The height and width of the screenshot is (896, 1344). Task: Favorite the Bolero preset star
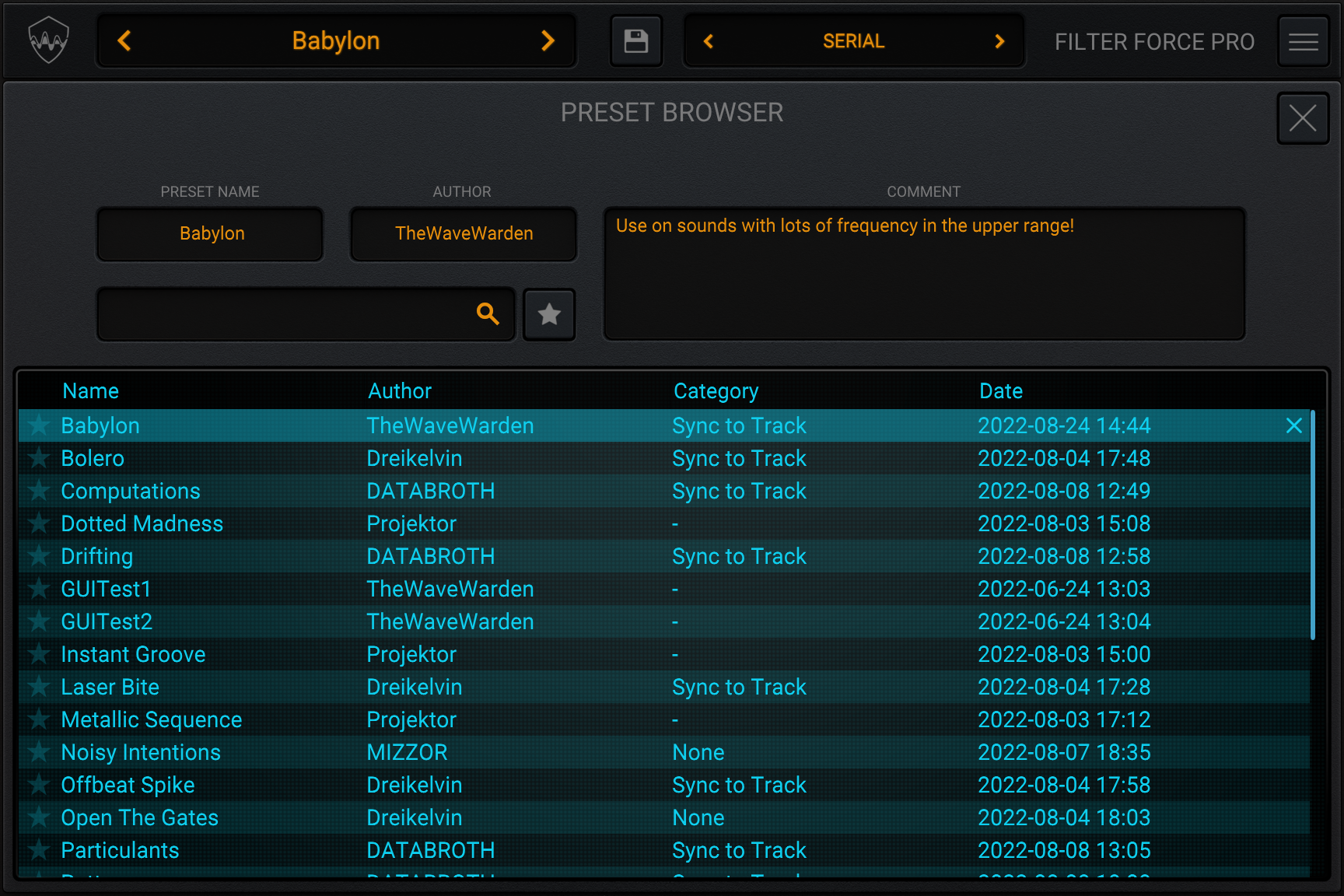coord(39,458)
